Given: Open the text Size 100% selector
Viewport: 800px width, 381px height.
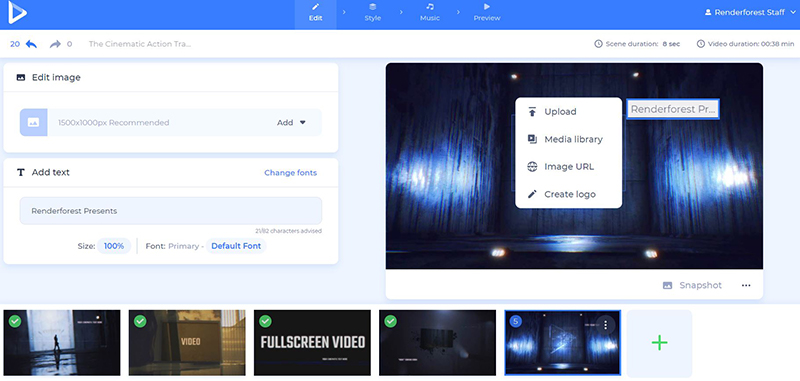Looking at the screenshot, I should click(114, 246).
